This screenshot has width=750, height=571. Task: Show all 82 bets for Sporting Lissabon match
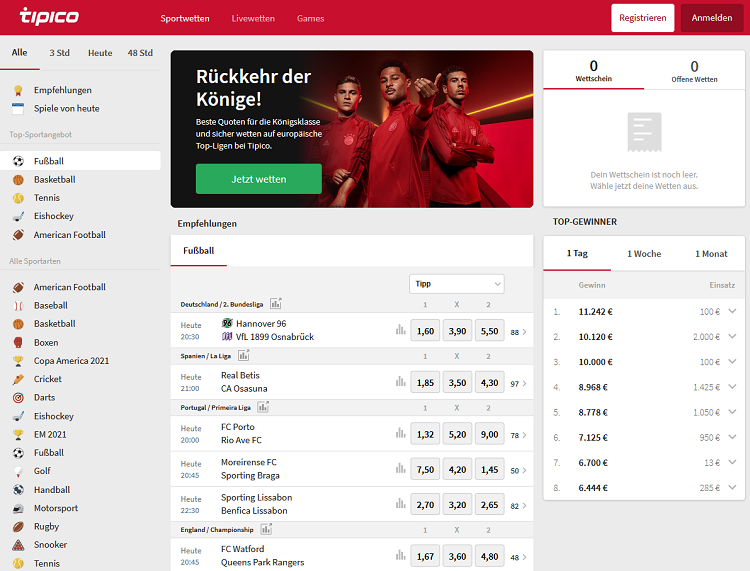tap(518, 506)
